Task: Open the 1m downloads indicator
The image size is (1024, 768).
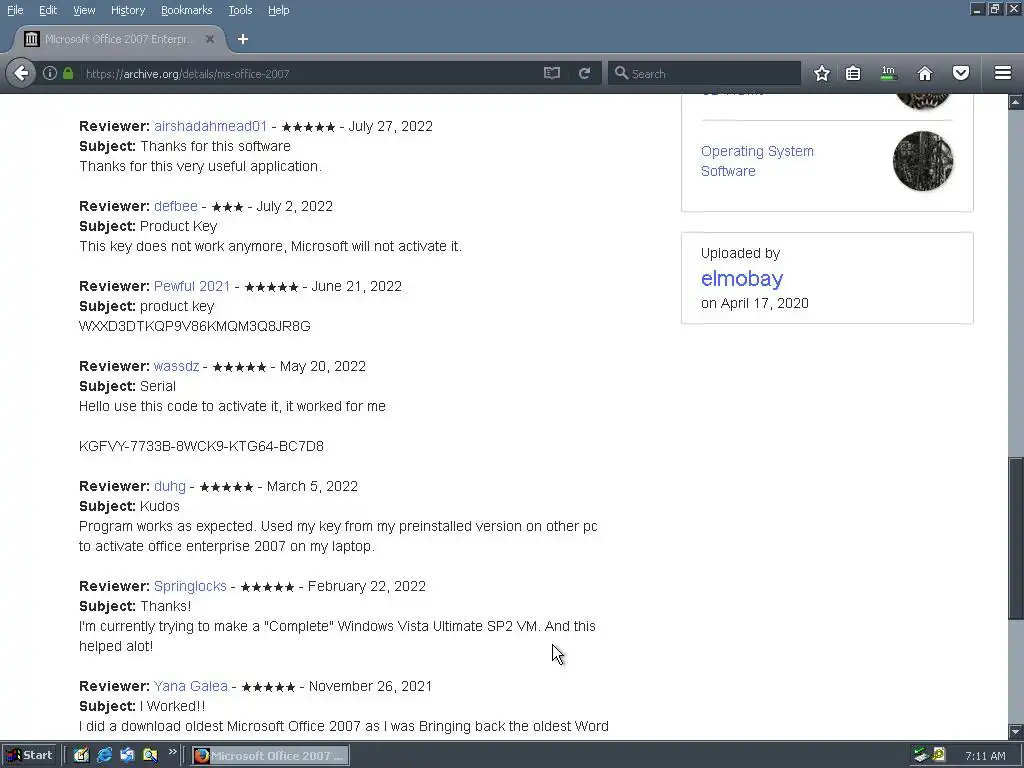Action: click(x=888, y=73)
